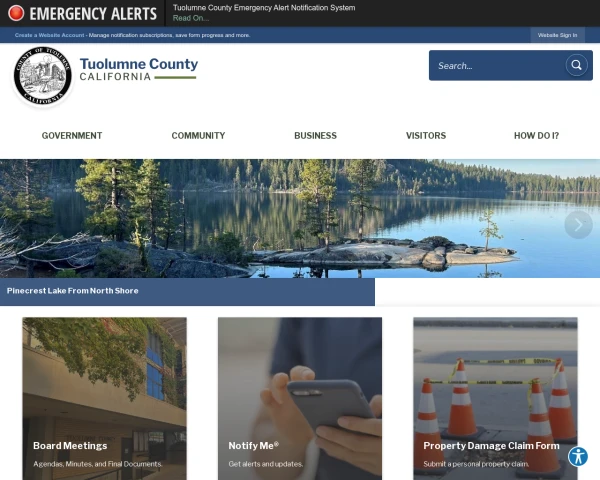Image resolution: width=600 pixels, height=480 pixels.
Task: Expand the How Do I? menu
Action: pos(536,136)
